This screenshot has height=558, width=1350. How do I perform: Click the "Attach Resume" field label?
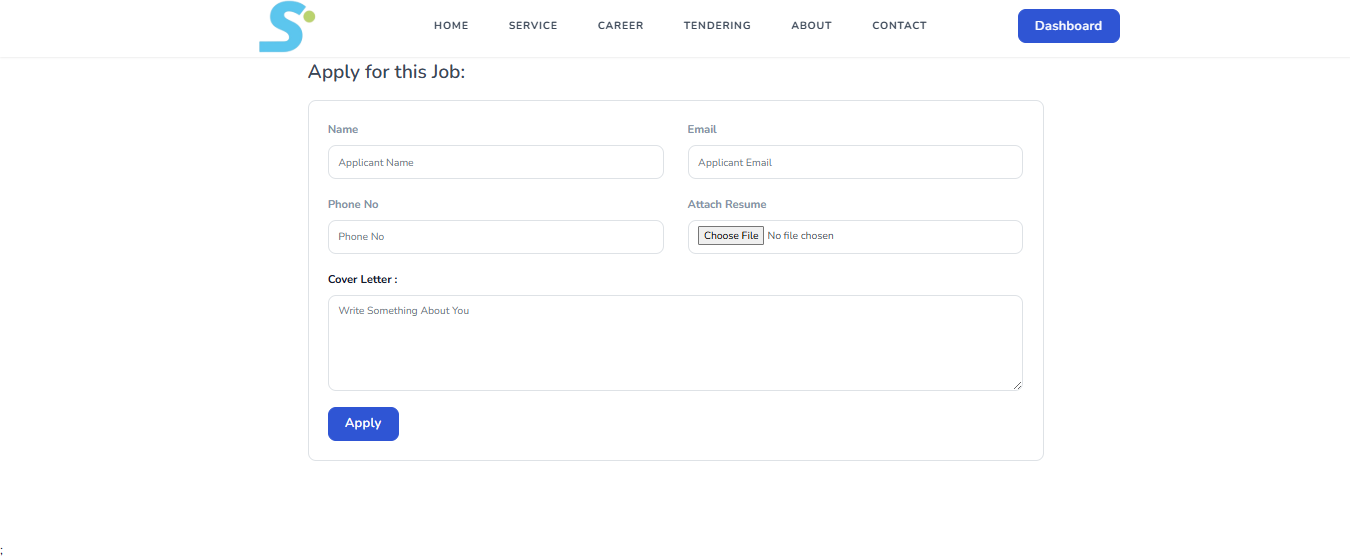[727, 204]
